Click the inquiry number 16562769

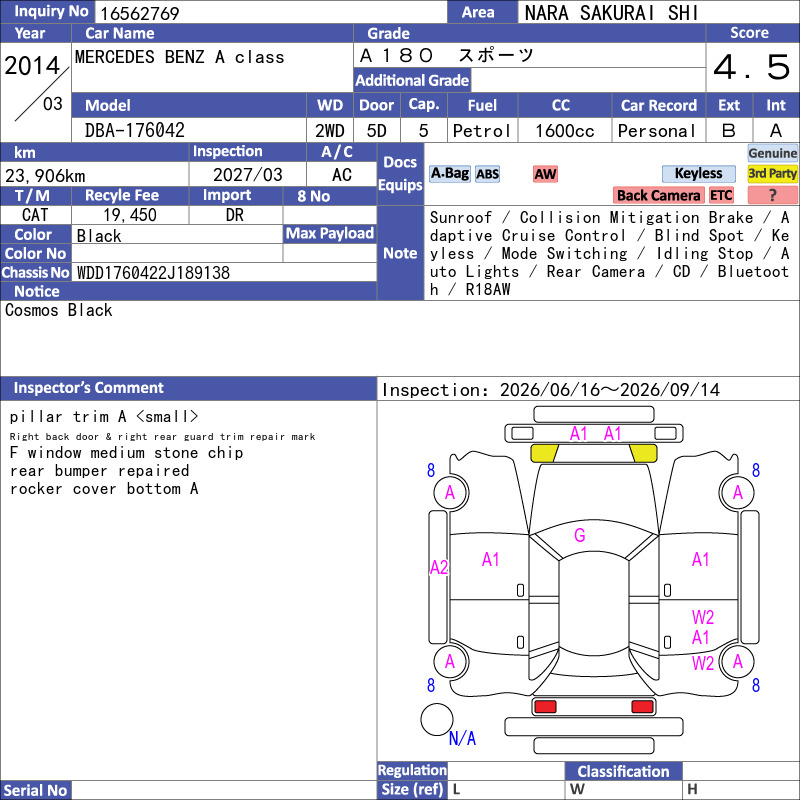[x=139, y=13]
